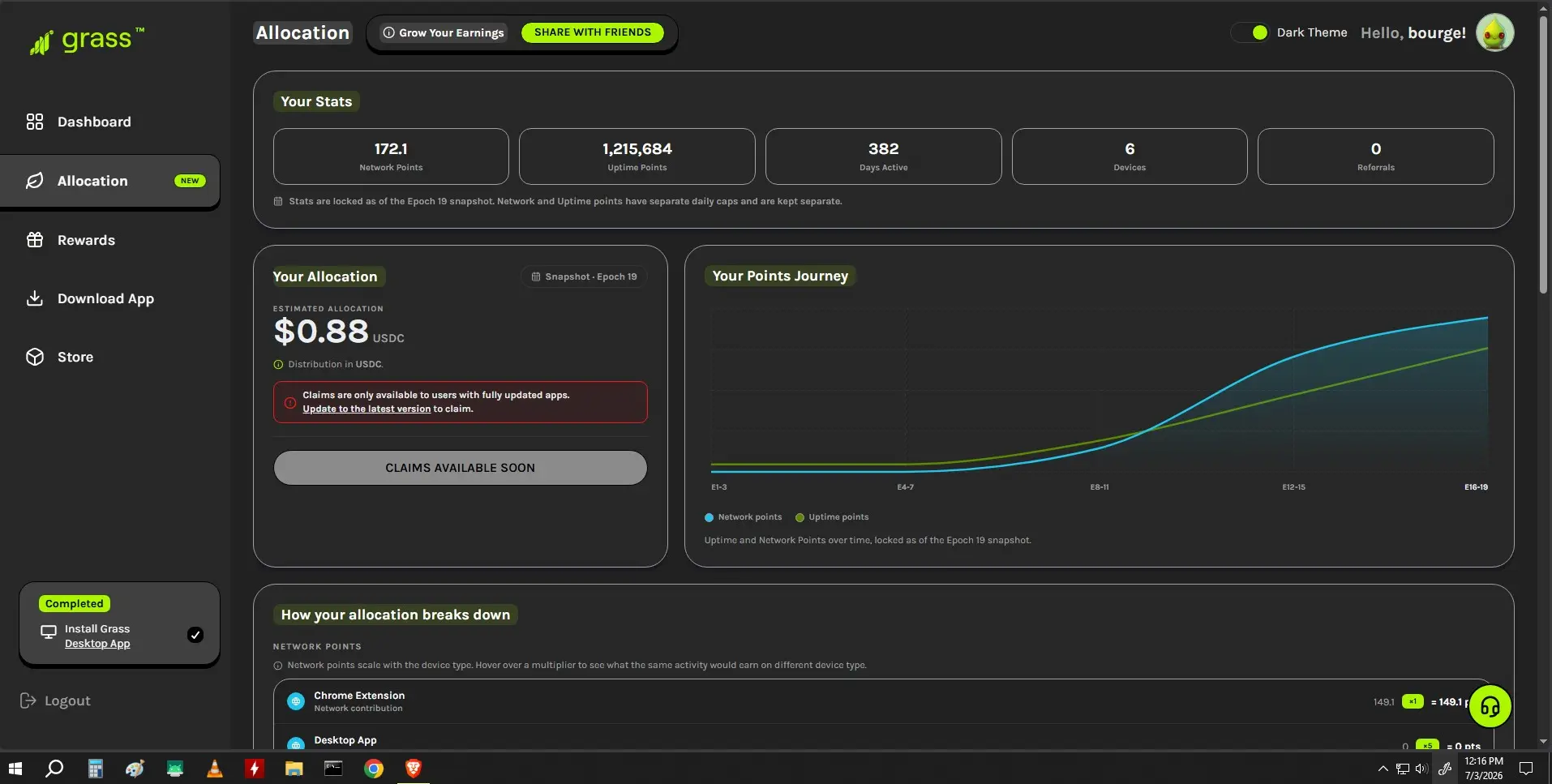Click the SHARE WITH FRIENDS button
This screenshot has width=1552, height=784.
coord(593,32)
